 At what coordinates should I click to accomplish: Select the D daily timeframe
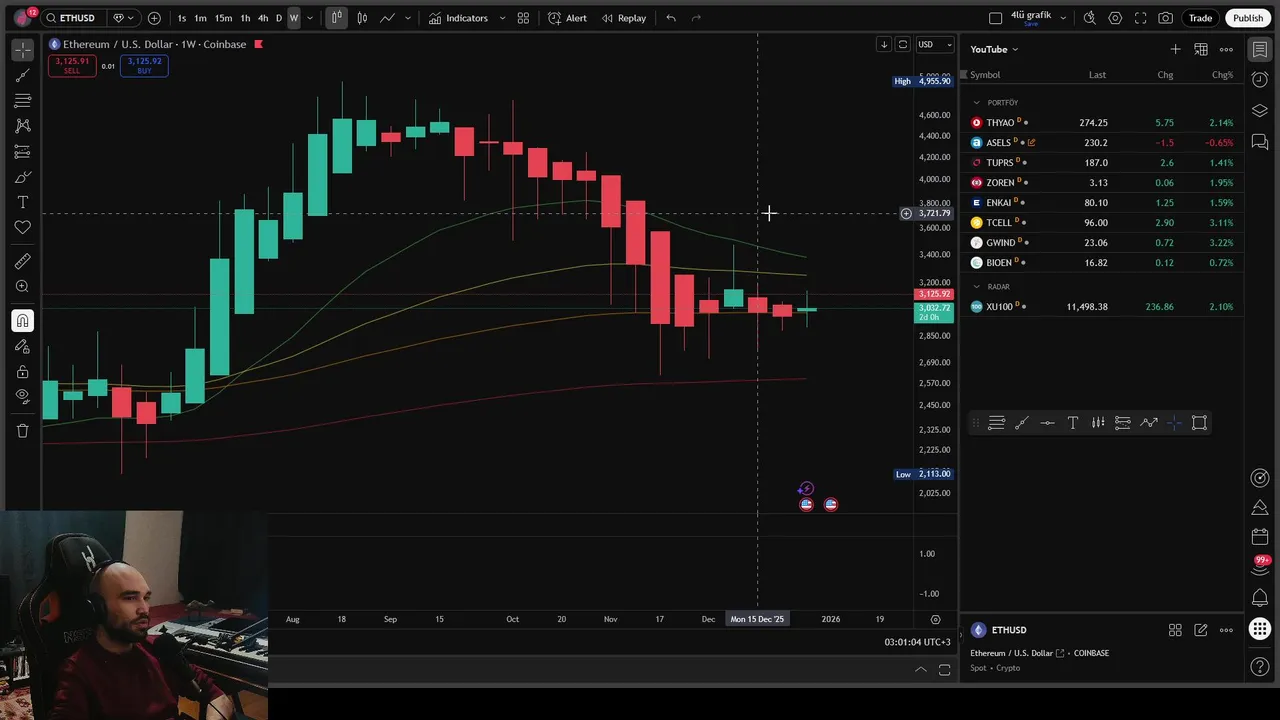pos(279,18)
